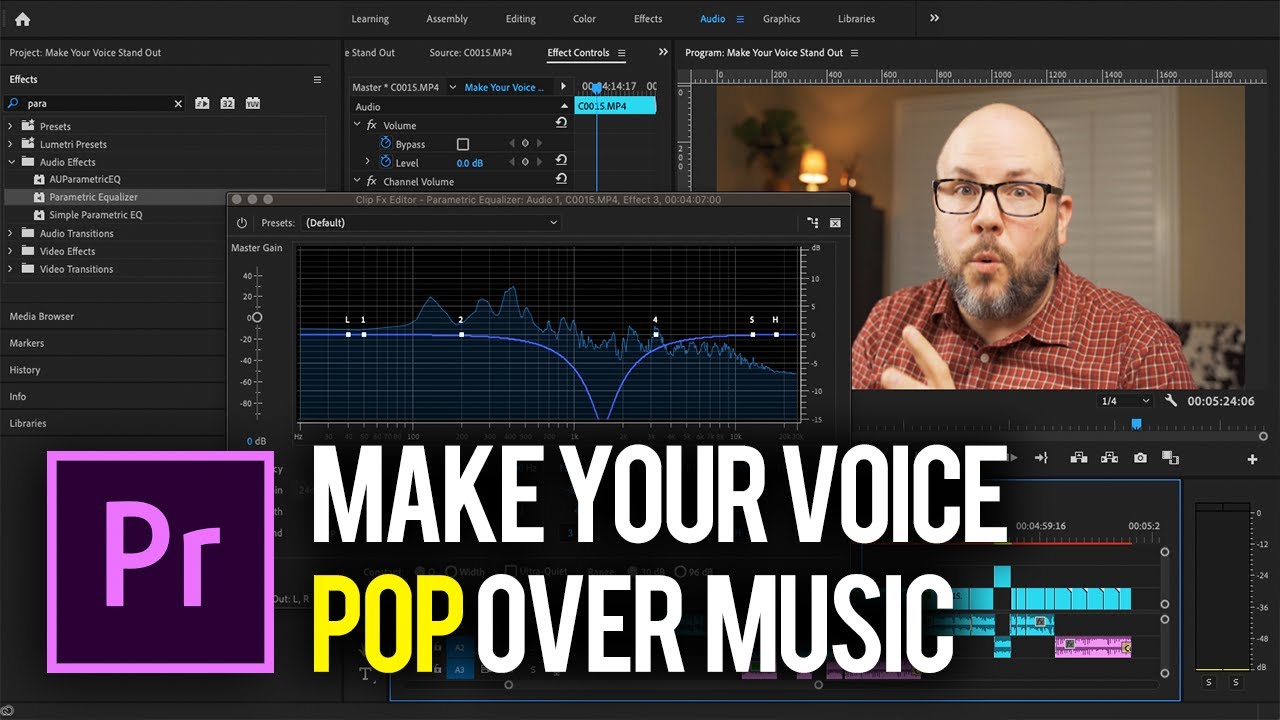The image size is (1280, 720).
Task: Open the Media Browser panel
Action: (42, 316)
